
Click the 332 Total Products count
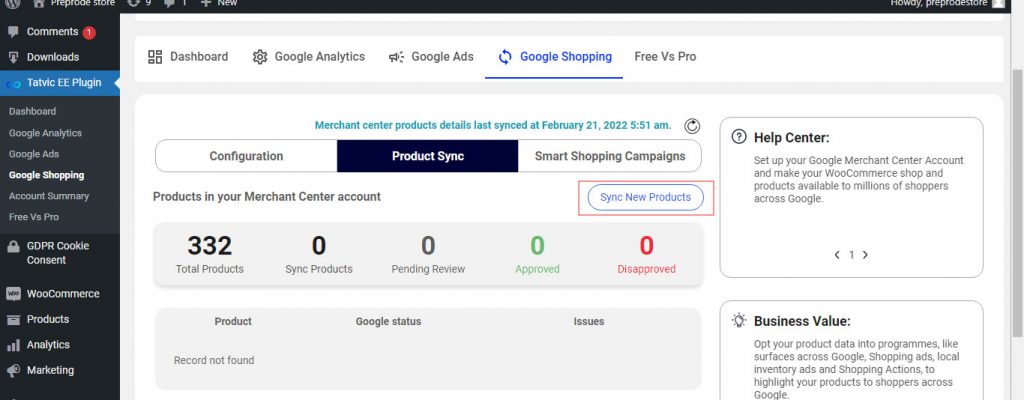tap(210, 246)
